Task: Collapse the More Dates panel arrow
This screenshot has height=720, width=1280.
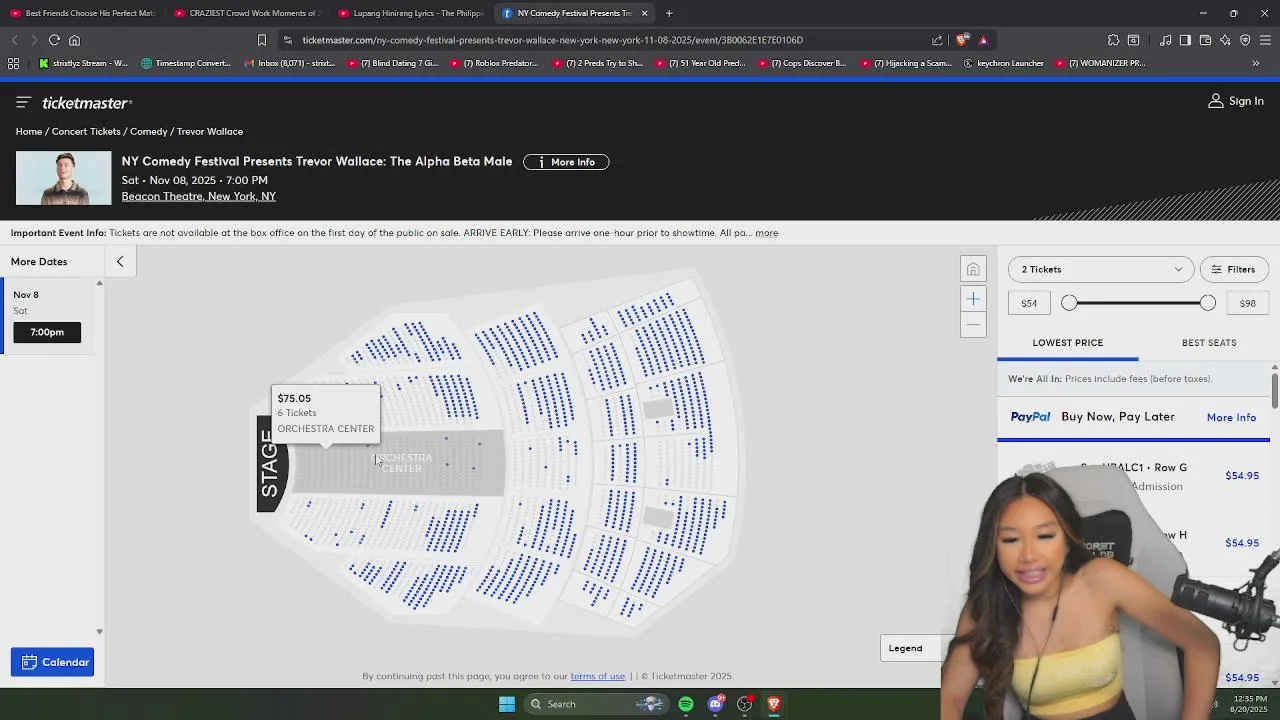Action: 120,262
